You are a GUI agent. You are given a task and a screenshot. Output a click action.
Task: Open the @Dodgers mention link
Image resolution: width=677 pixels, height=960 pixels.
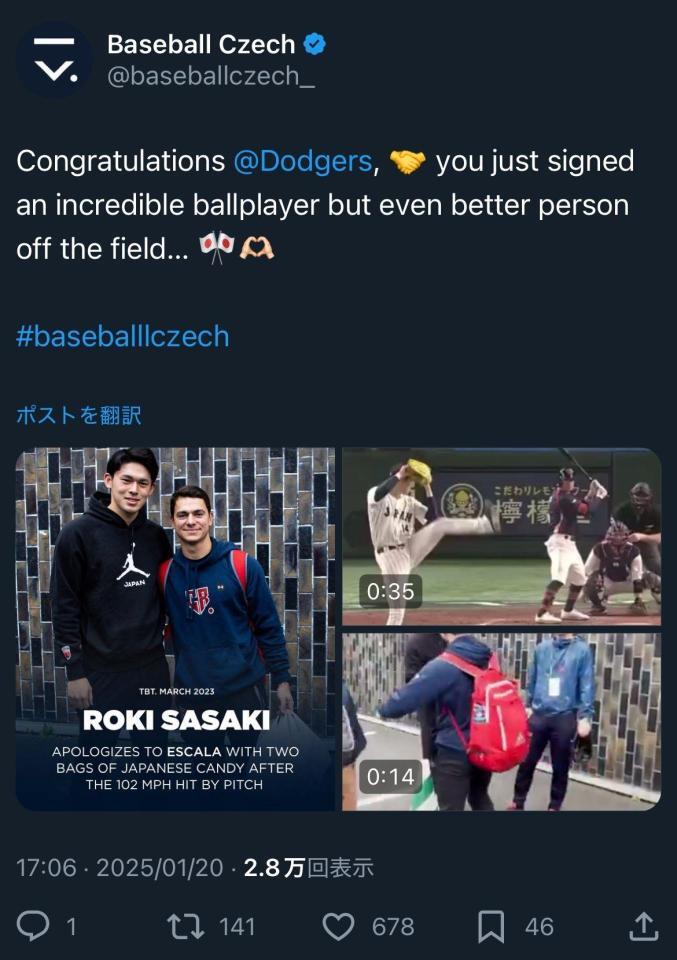302,161
